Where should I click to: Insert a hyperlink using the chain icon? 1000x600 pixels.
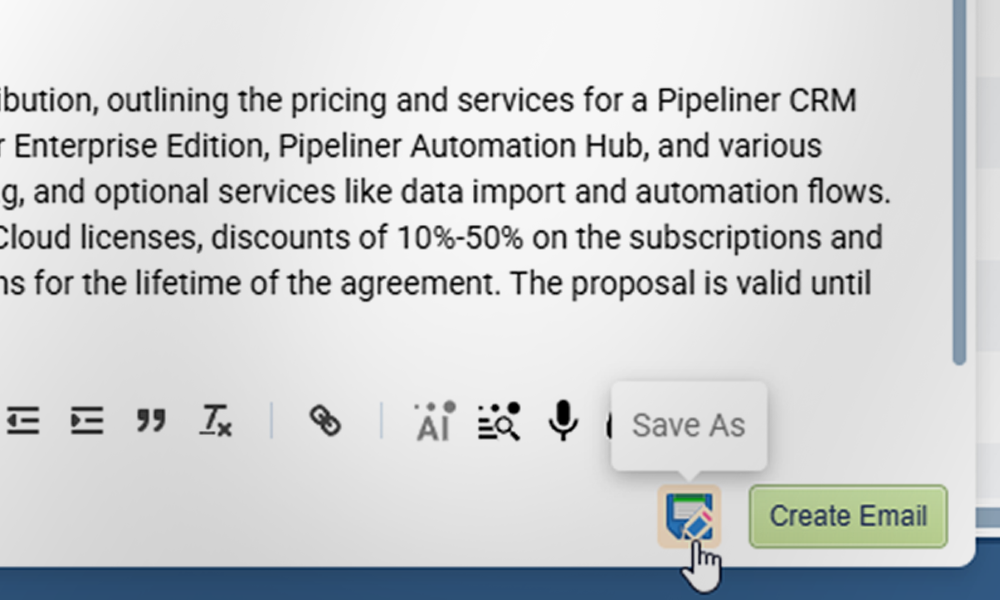pos(325,421)
